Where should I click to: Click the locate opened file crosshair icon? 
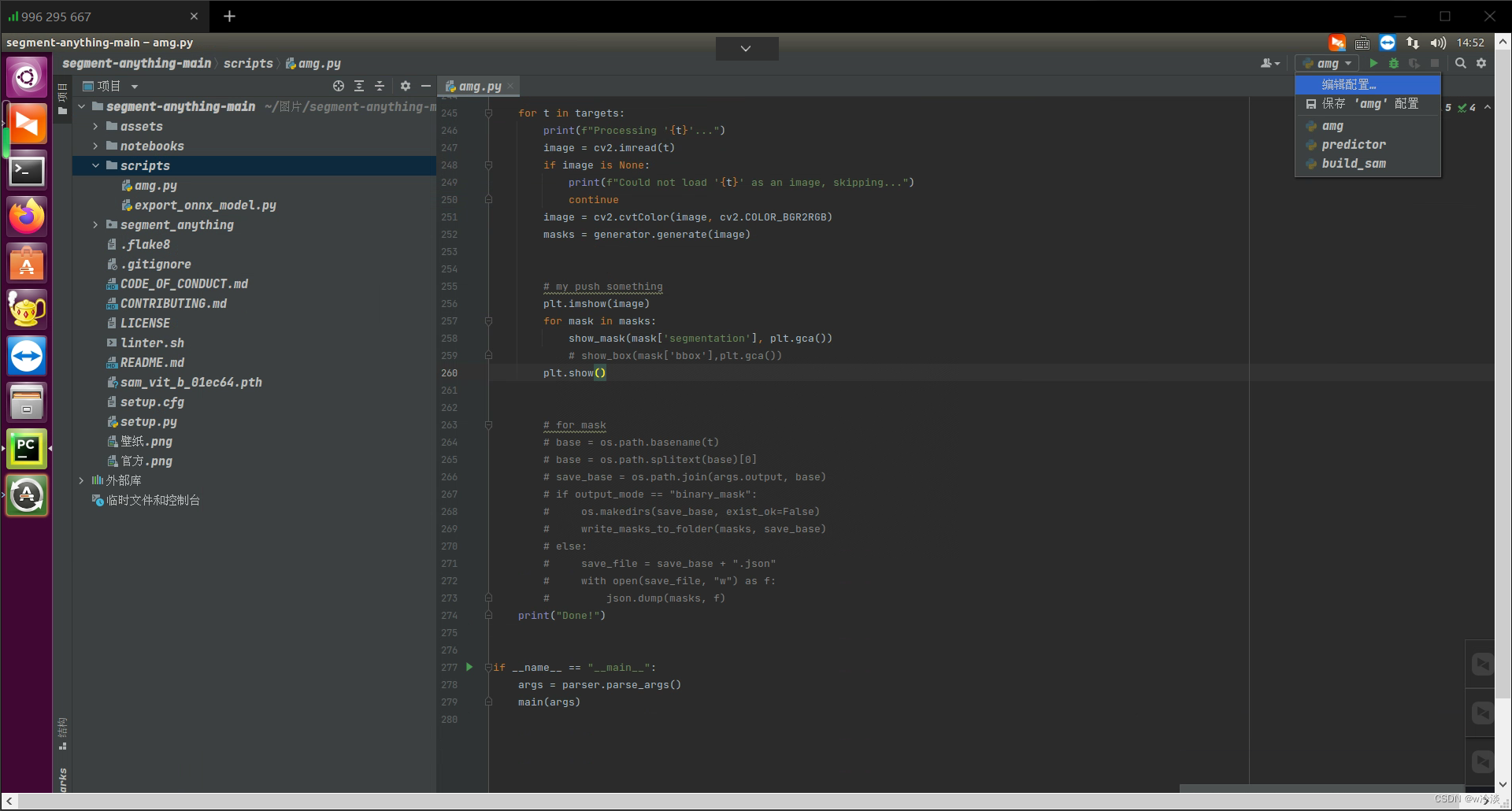pyautogui.click(x=339, y=86)
